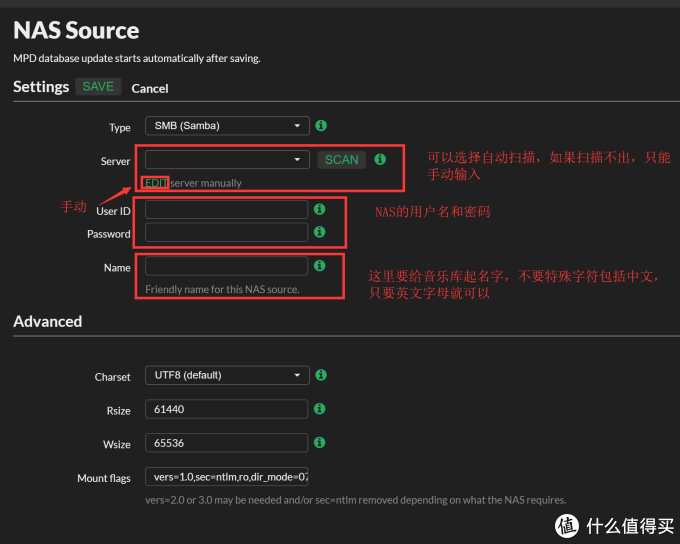680x544 pixels.
Task: Click the 'vers=2.0 or 3.0 may be needed' note
Action: pos(356,500)
